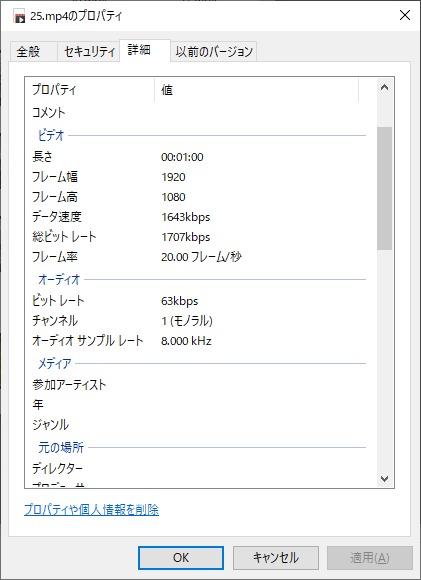
Task: Select the 20.00 フレーム/秒 value
Action: [201, 257]
